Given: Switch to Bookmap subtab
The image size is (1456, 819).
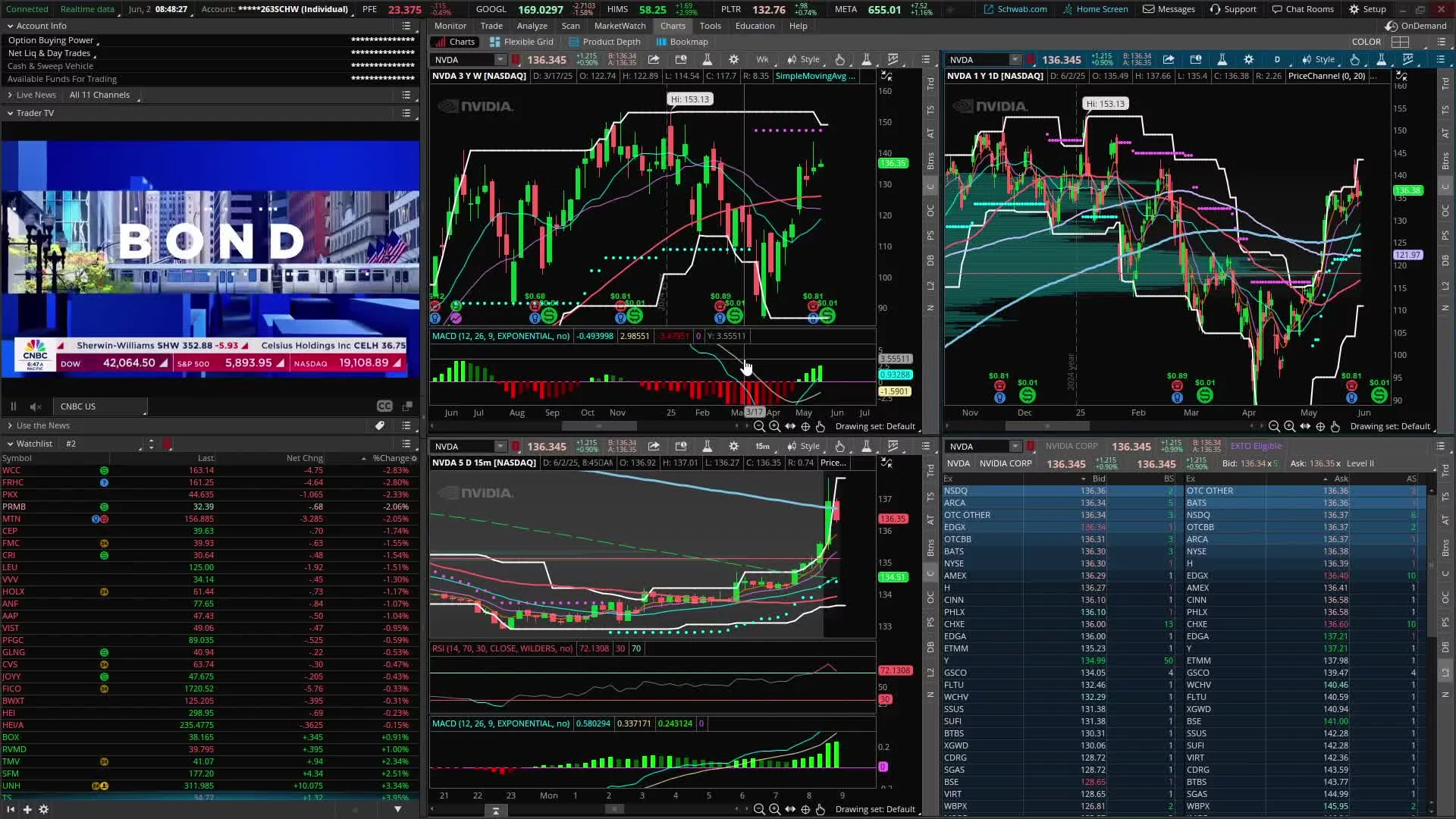Looking at the screenshot, I should (682, 42).
